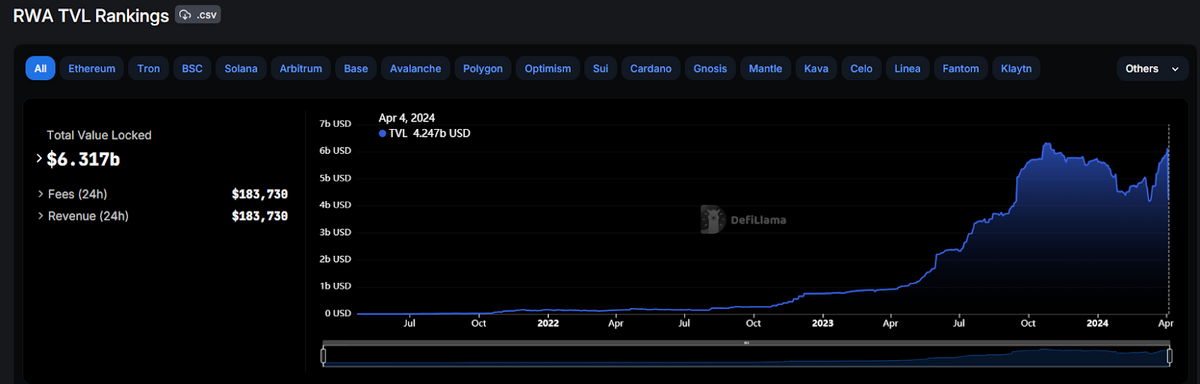Filter by Solana chain

click(x=241, y=69)
